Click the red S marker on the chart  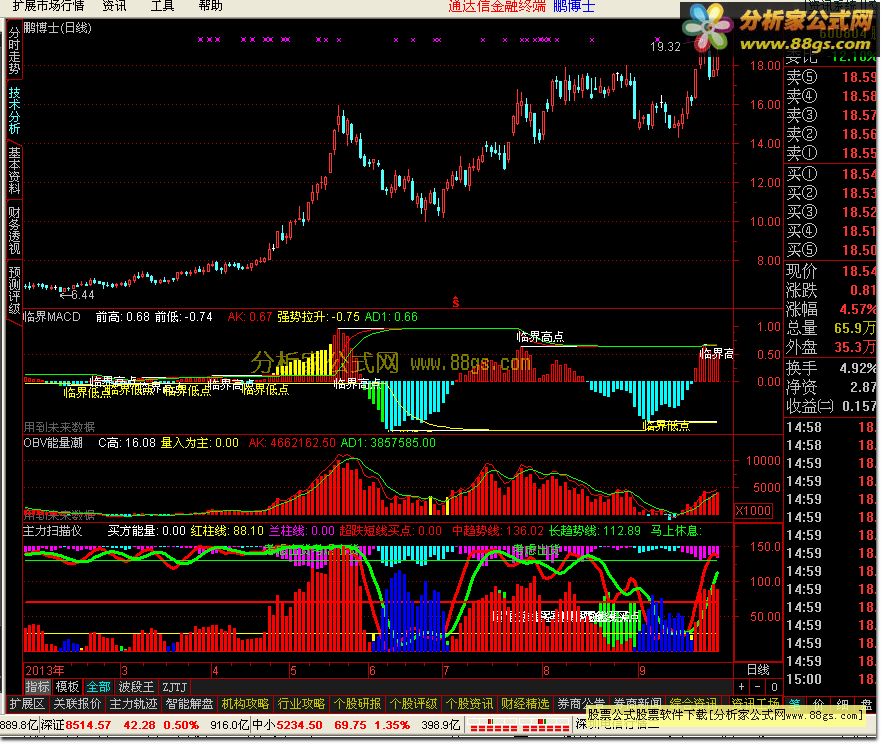[456, 303]
